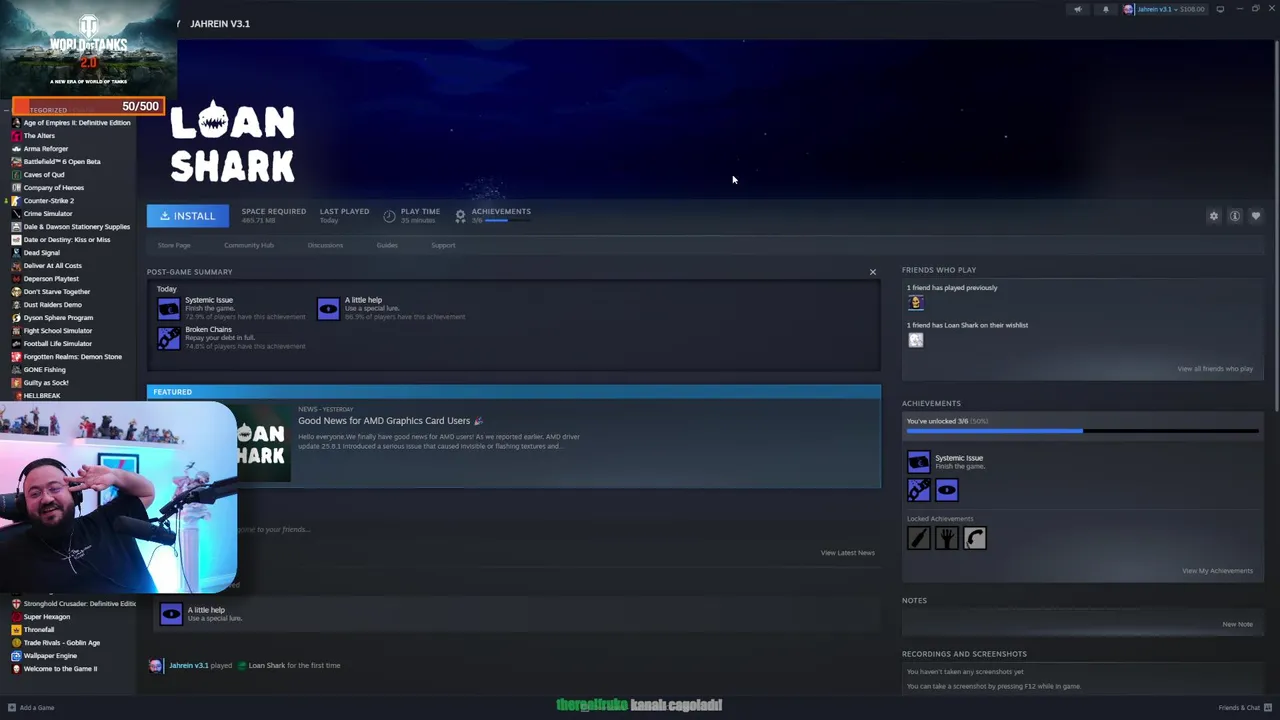The image size is (1280, 720).
Task: Select Battlefield 6 Open Beta
Action: tap(62, 161)
